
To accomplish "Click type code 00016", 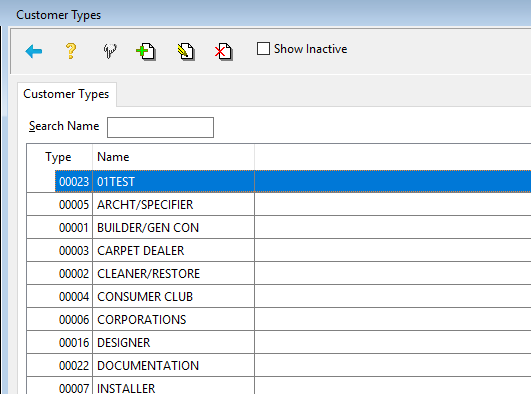I will pos(74,343).
